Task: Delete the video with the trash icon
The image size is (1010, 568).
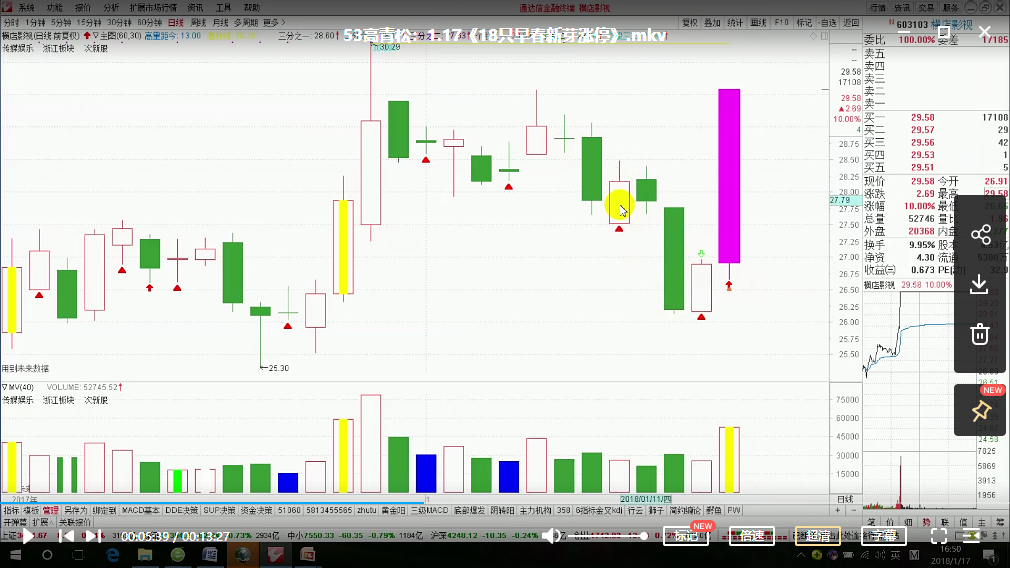Action: pos(980,334)
